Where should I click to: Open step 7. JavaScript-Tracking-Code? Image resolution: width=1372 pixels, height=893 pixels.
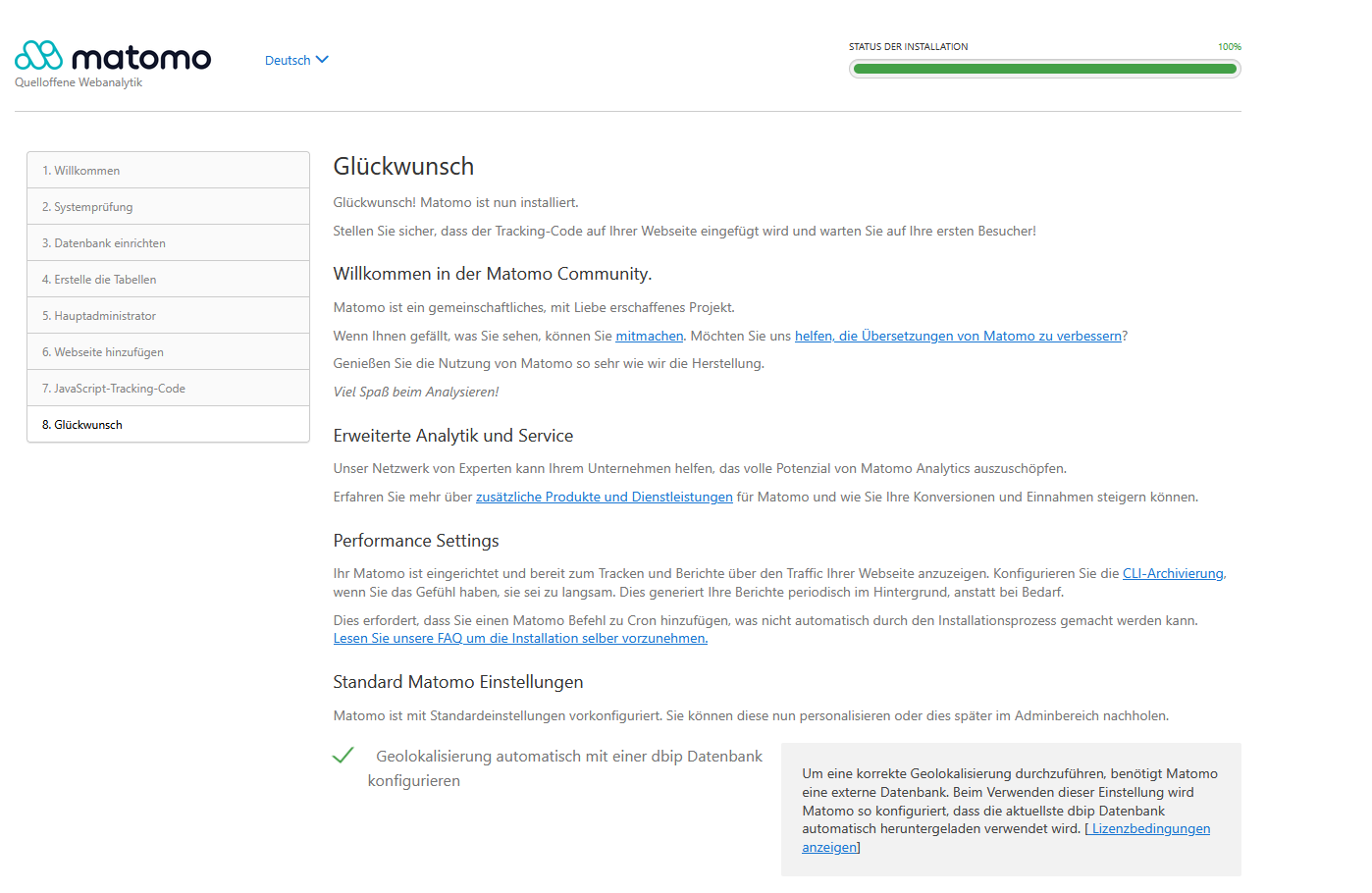tap(169, 389)
